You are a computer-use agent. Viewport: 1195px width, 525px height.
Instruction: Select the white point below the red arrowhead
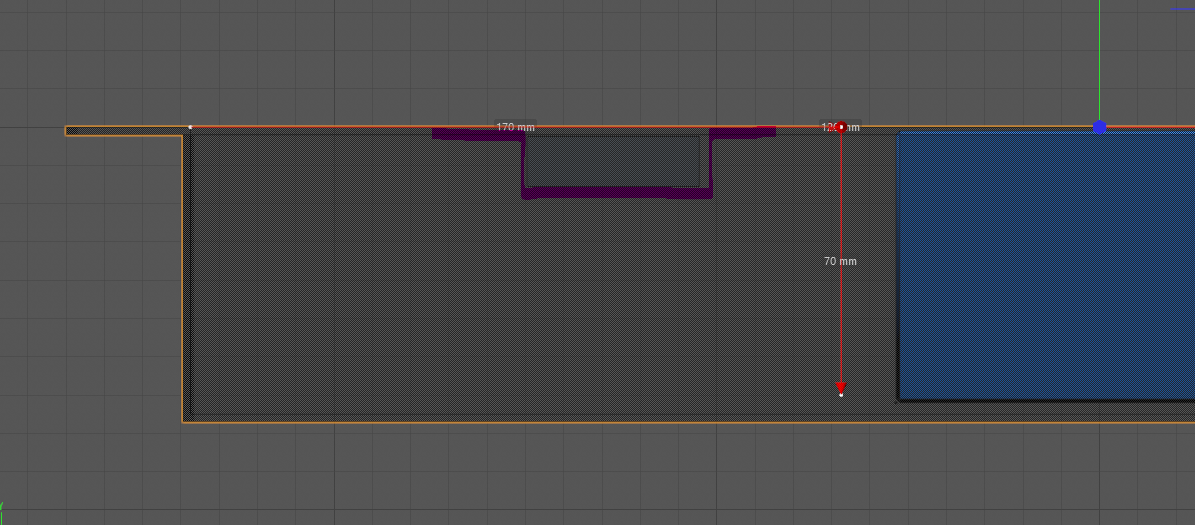841,396
